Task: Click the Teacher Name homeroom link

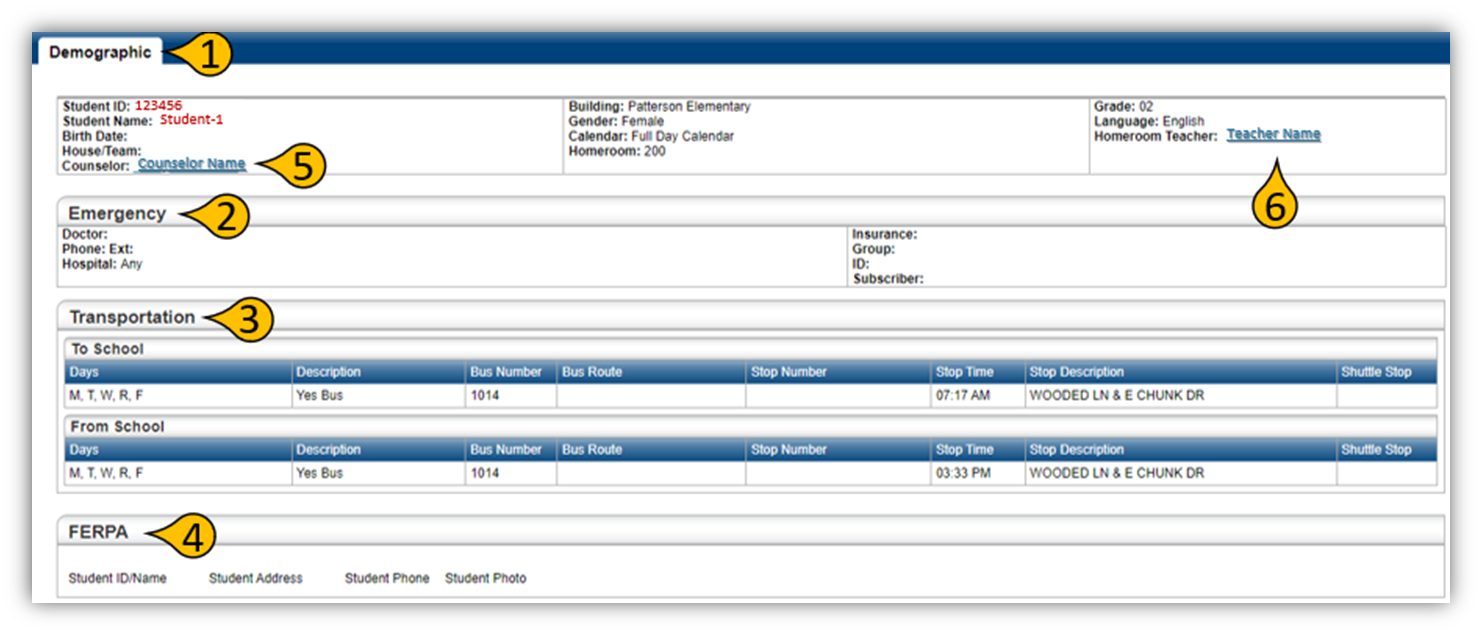Action: [1273, 134]
